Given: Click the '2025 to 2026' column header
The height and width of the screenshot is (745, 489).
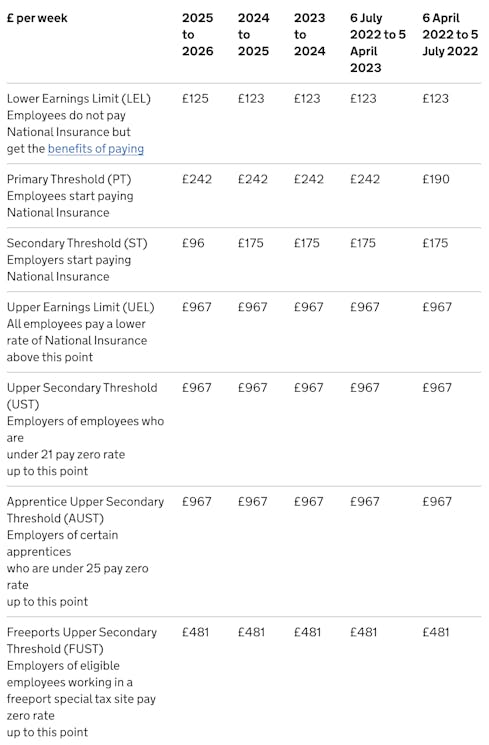Looking at the screenshot, I should (x=198, y=35).
